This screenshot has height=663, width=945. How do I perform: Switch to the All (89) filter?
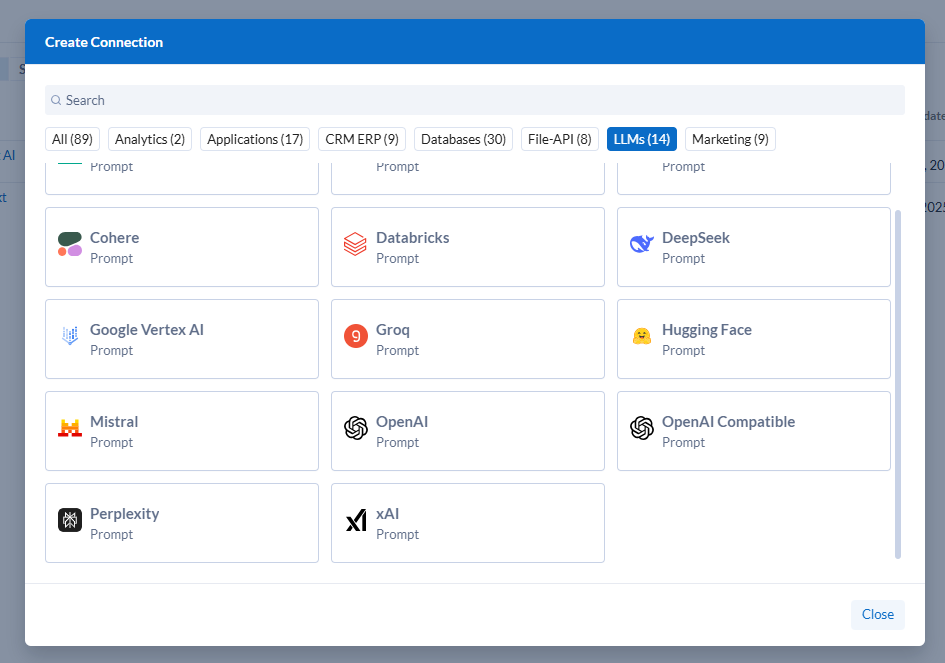72,139
